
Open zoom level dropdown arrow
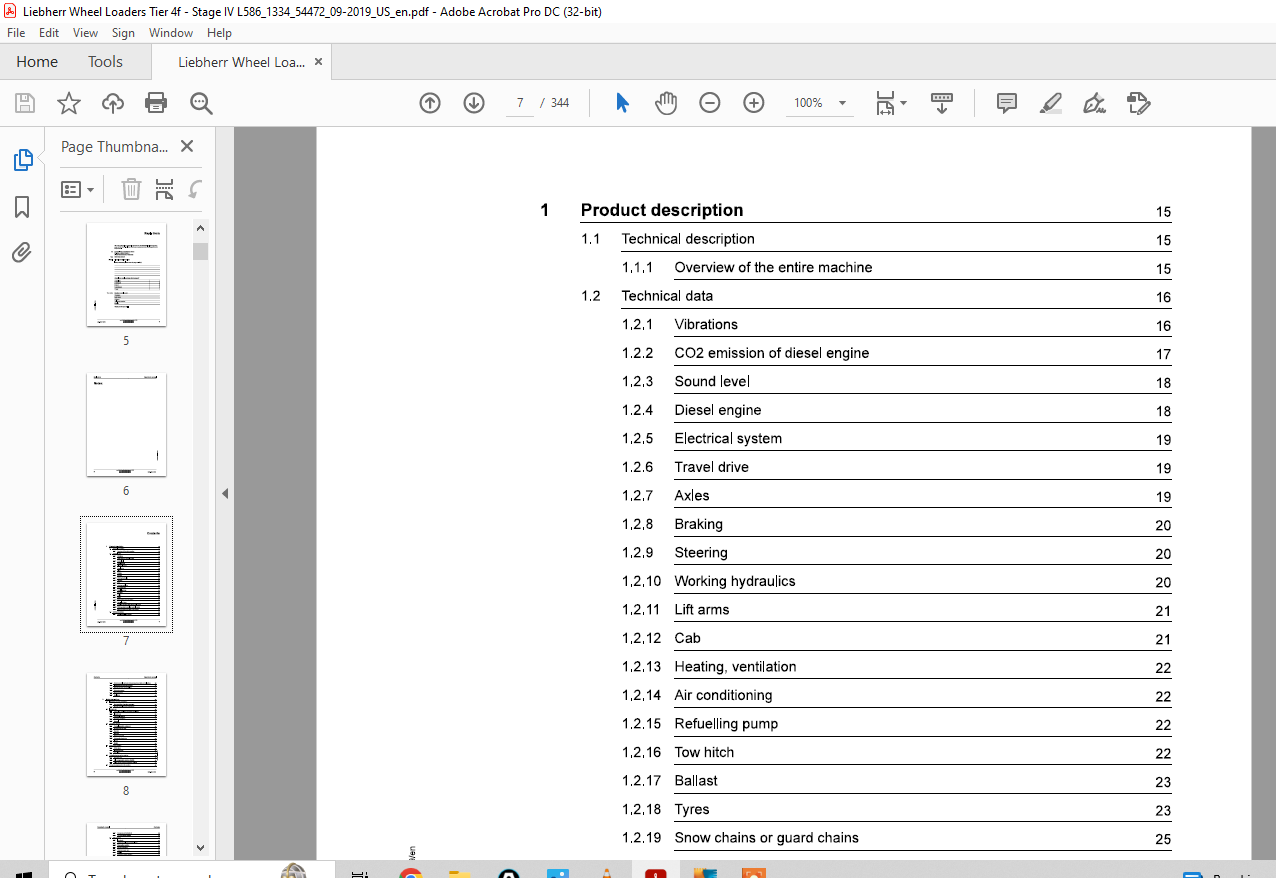pyautogui.click(x=842, y=103)
